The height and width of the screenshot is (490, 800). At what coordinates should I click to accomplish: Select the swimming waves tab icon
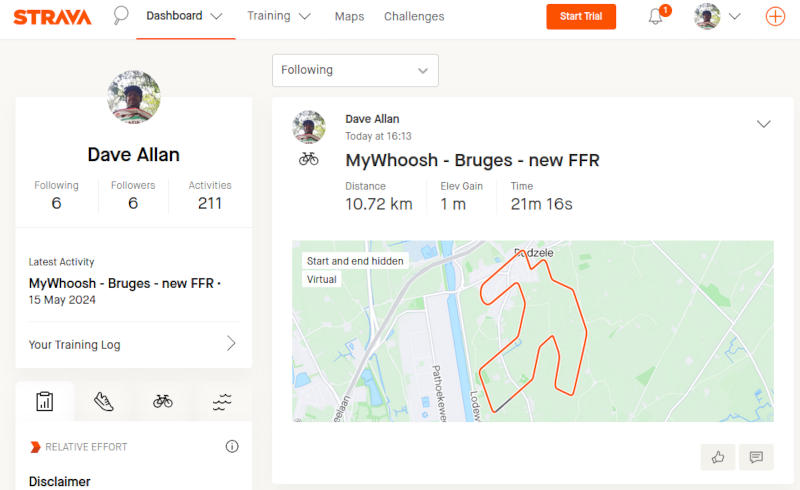222,401
